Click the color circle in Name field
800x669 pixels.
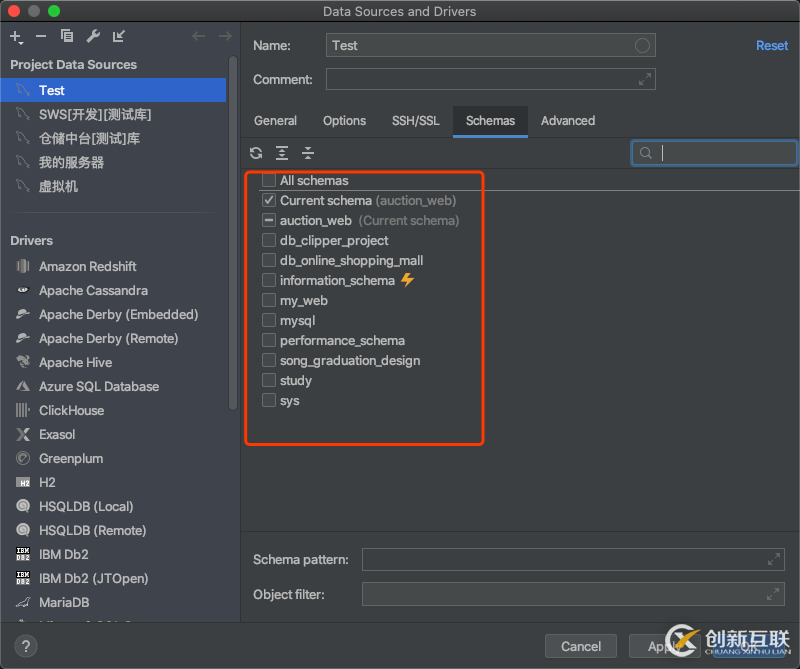coord(642,45)
